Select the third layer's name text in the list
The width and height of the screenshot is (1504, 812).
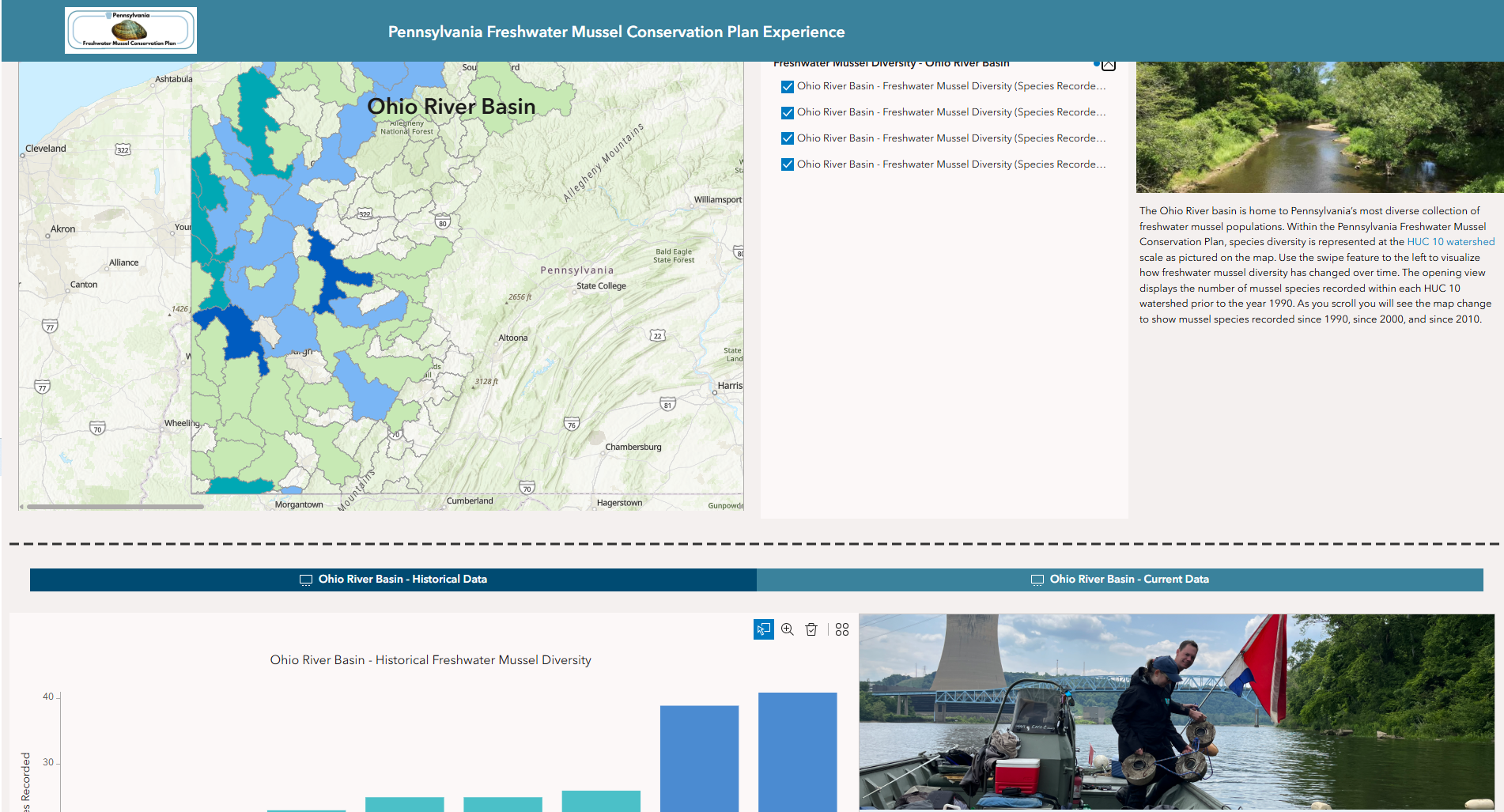[x=949, y=138]
